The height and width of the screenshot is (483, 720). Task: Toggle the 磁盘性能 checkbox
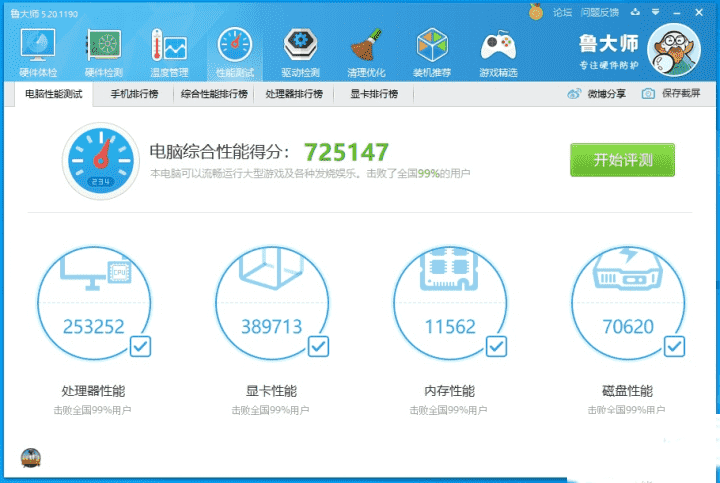click(674, 346)
